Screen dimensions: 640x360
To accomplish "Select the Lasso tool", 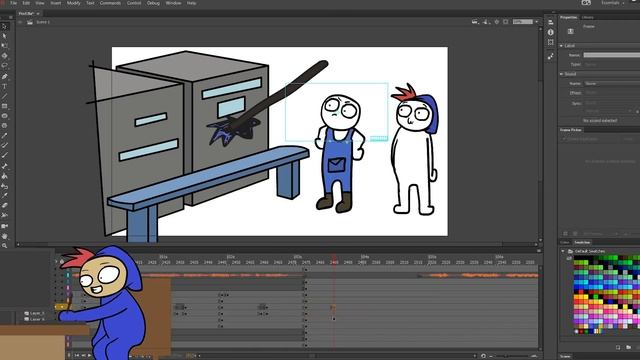I will tap(4, 65).
